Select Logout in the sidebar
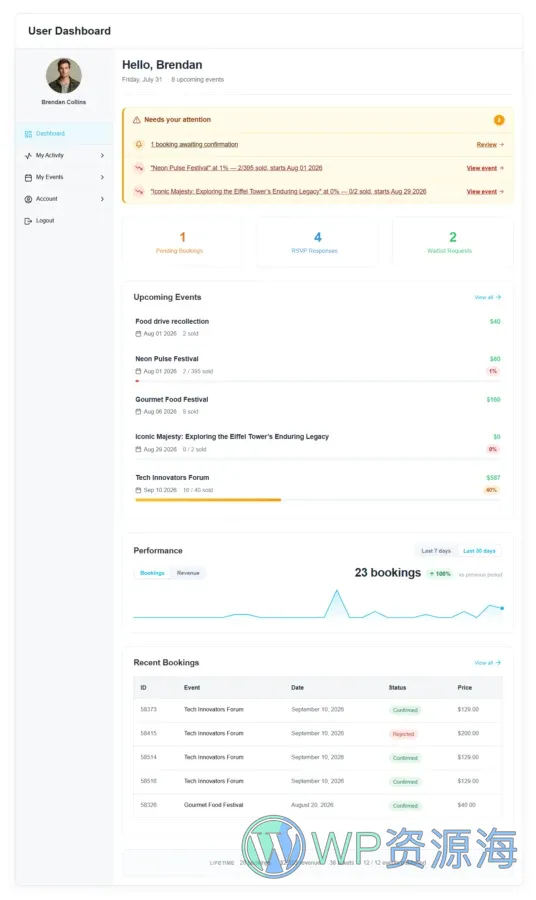 [64, 221]
